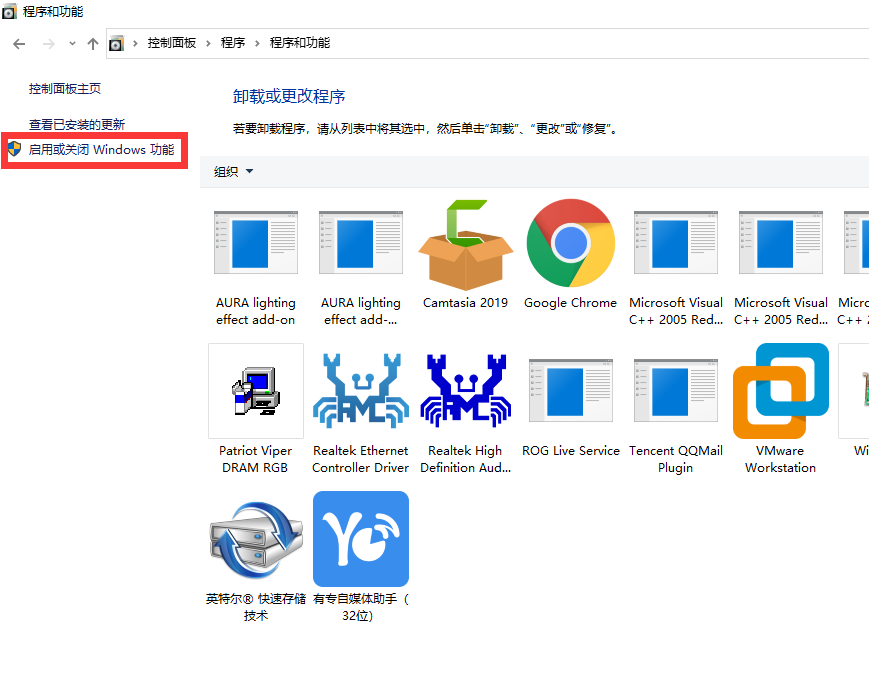This screenshot has height=679, width=869.
Task: Select the AURA lighting effect add-on icon
Action: 255,243
